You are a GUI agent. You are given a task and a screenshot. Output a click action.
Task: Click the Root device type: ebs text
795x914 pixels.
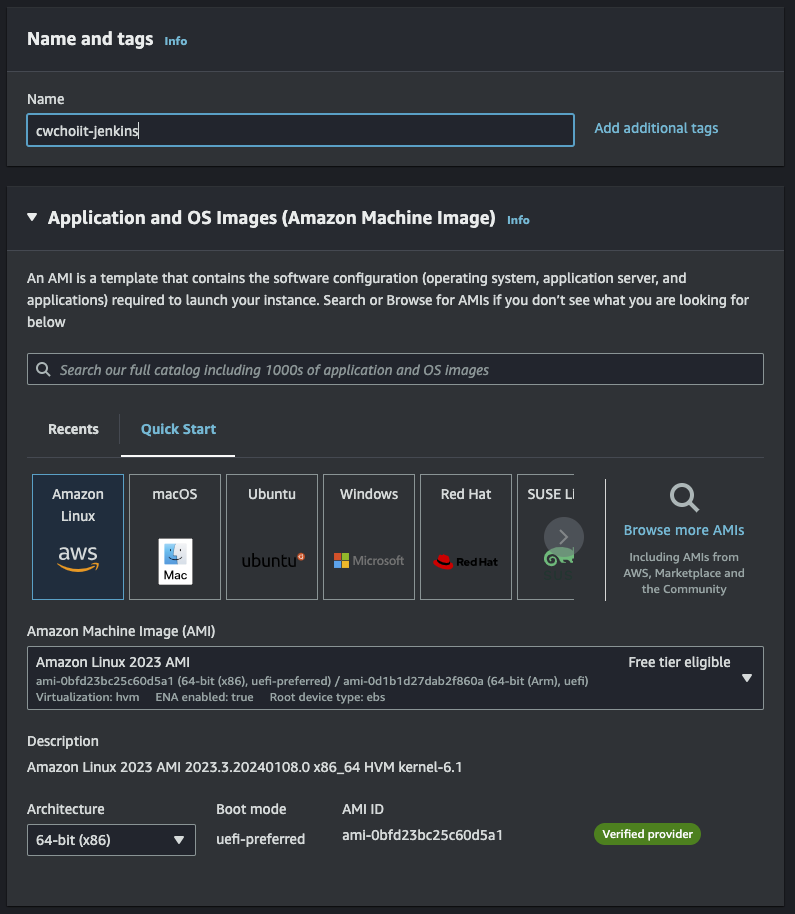(x=328, y=697)
